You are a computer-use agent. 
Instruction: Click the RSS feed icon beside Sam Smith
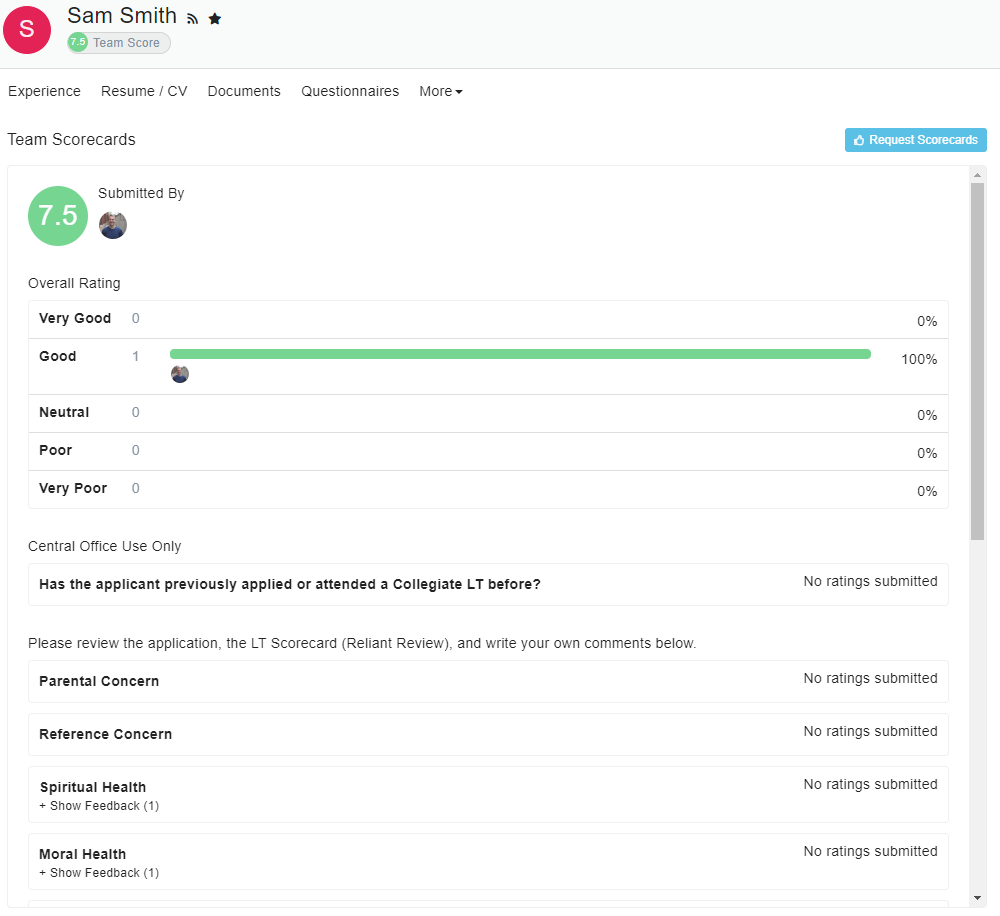pos(193,19)
